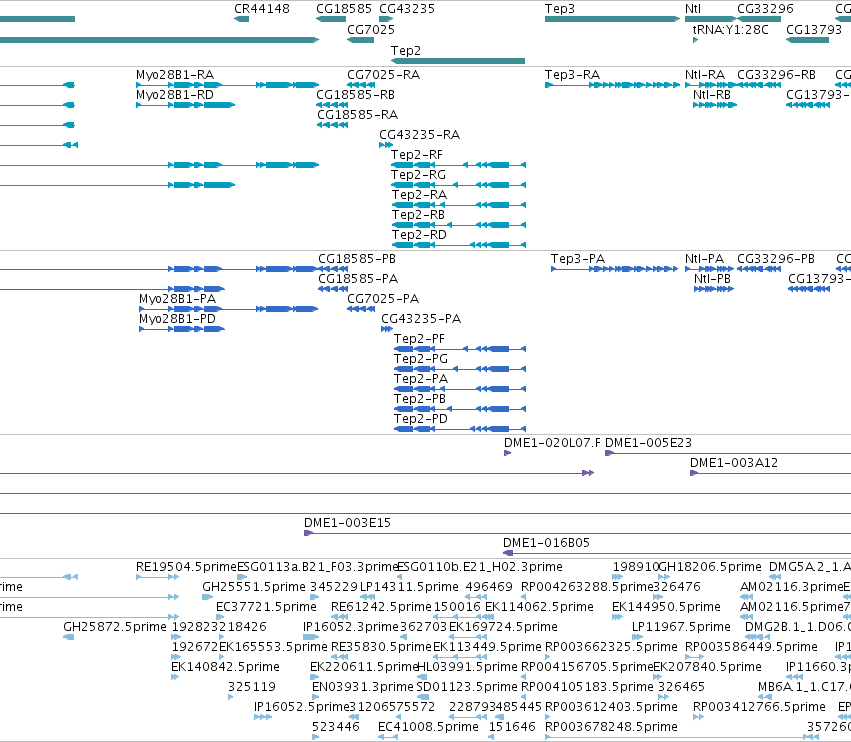The image size is (851, 742).
Task: Click the CR44148 gene label
Action: point(262,9)
